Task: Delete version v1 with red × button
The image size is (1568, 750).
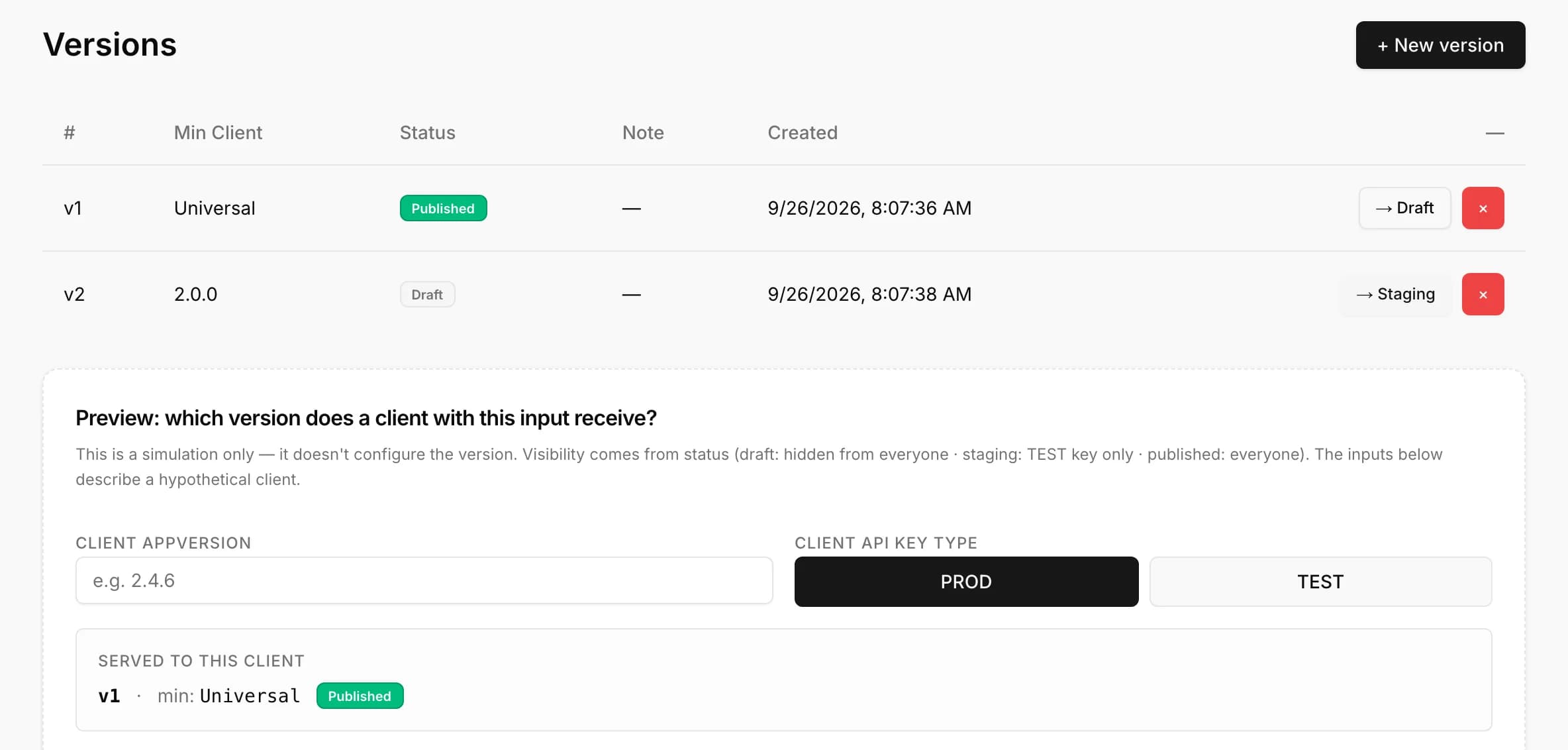Action: (x=1483, y=208)
